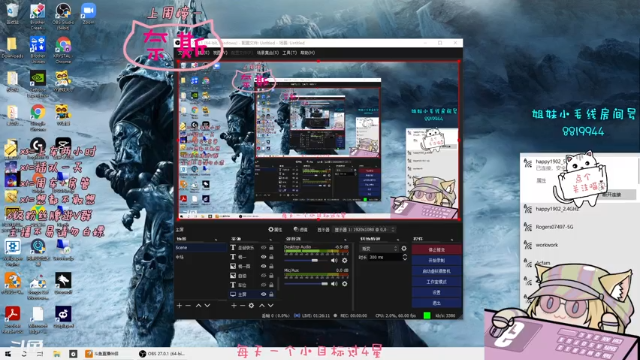The image size is (640, 360).
Task: Click exit button in OBS controls
Action: tap(436, 303)
